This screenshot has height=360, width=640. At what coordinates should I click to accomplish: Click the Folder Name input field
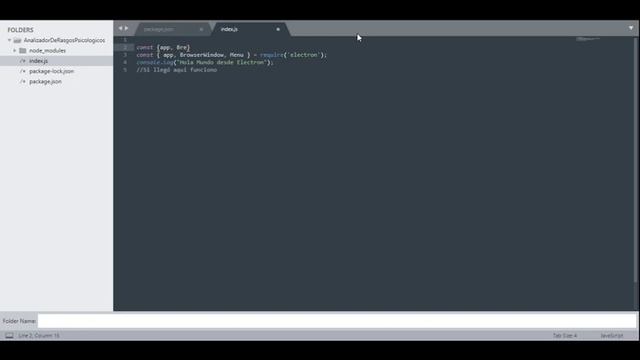pos(337,321)
